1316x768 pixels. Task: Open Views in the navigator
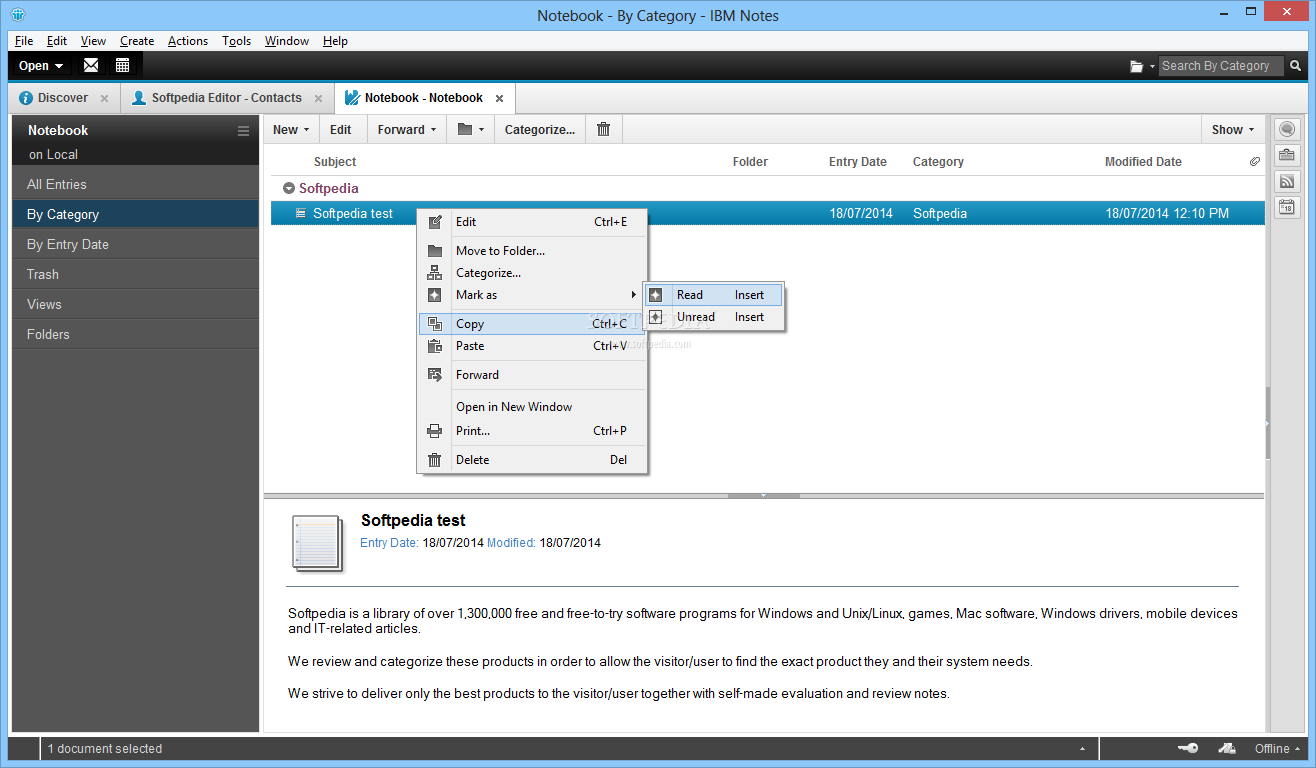(x=136, y=304)
